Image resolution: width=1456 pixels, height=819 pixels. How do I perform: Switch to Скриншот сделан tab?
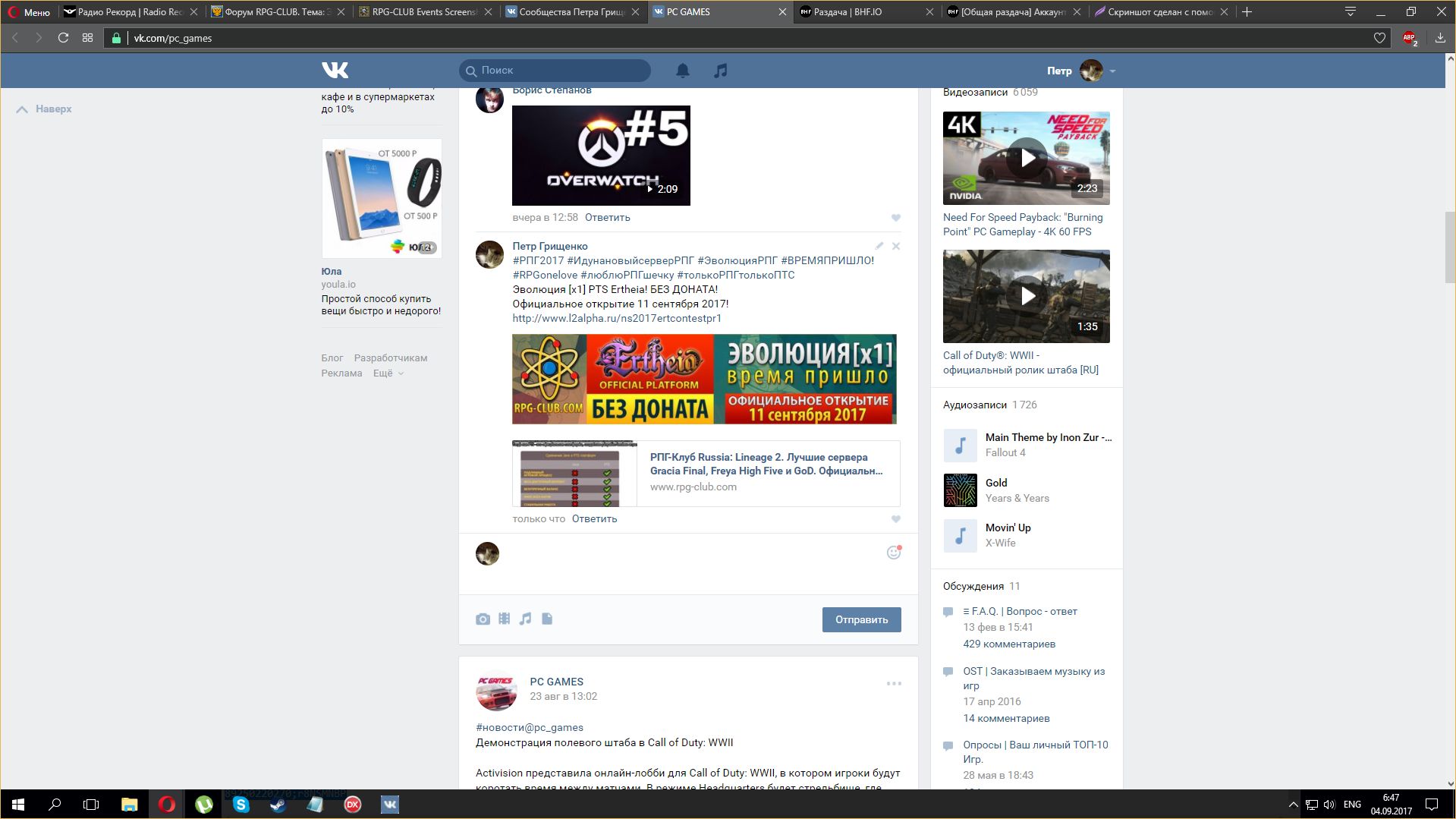pyautogui.click(x=1161, y=12)
